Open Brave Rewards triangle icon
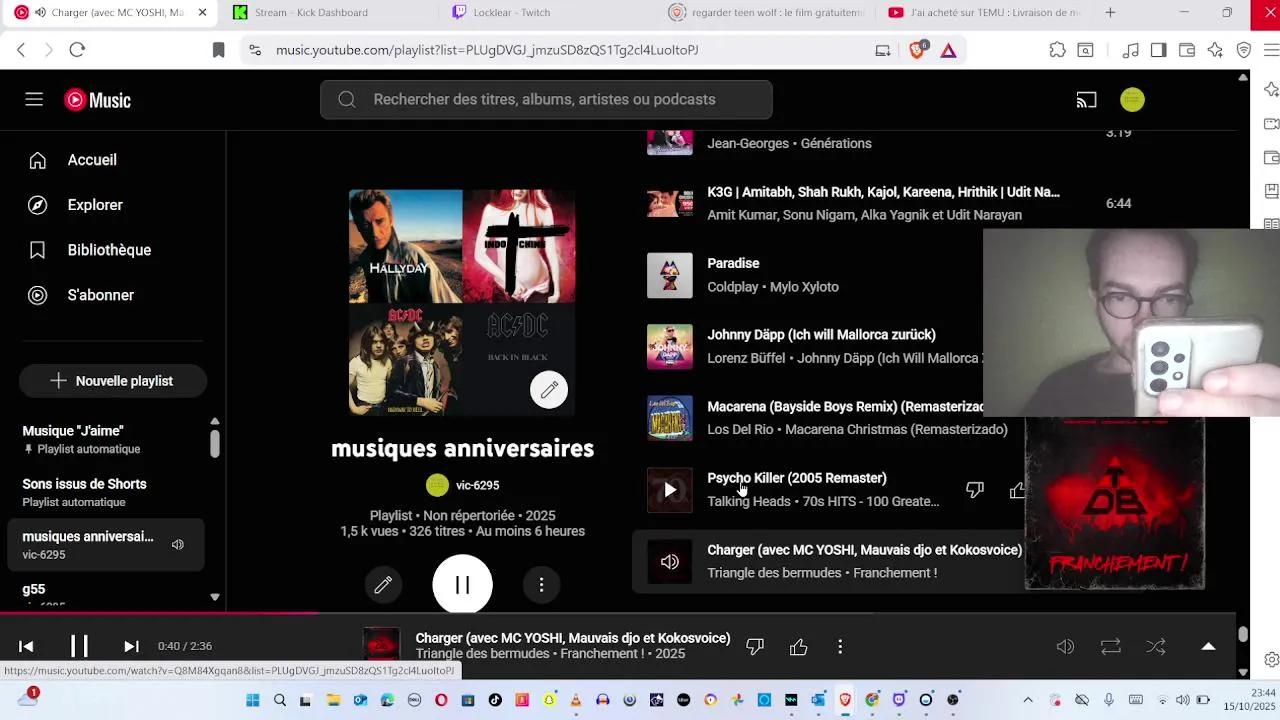1280x720 pixels. (948, 50)
